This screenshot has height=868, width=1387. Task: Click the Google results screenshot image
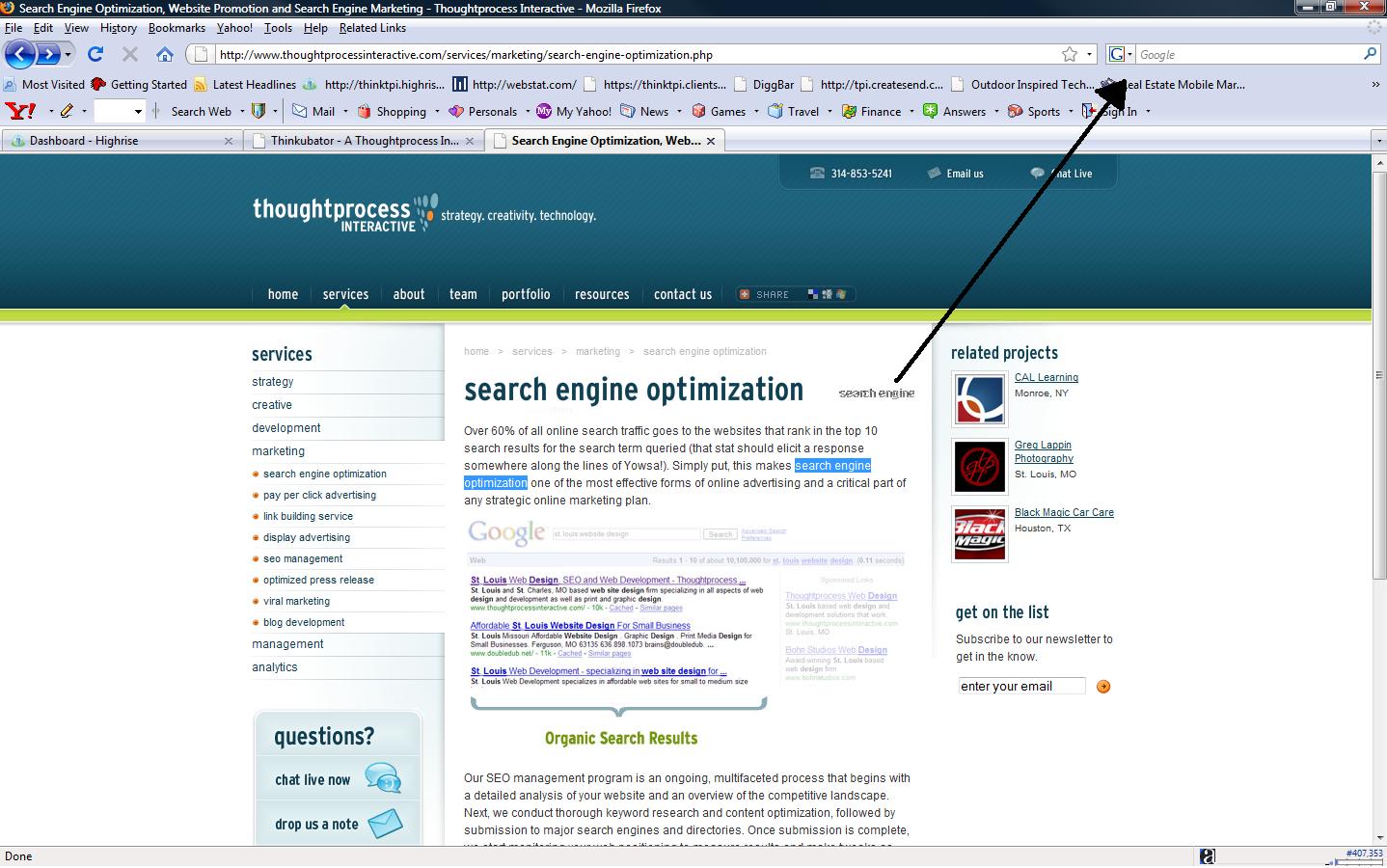[687, 603]
